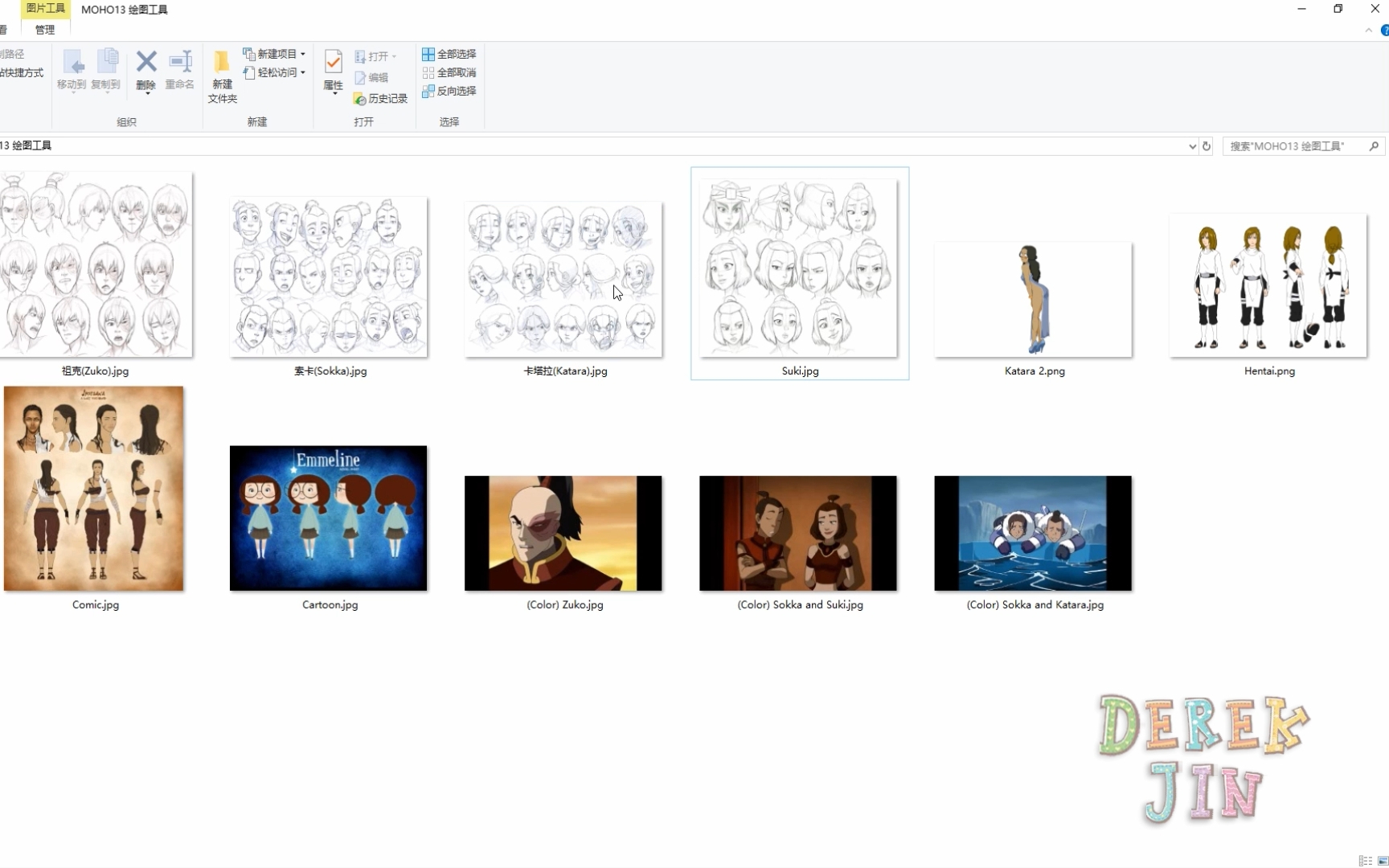The image size is (1389, 868).
Task: Open the address bar history dropdown
Action: click(1193, 146)
